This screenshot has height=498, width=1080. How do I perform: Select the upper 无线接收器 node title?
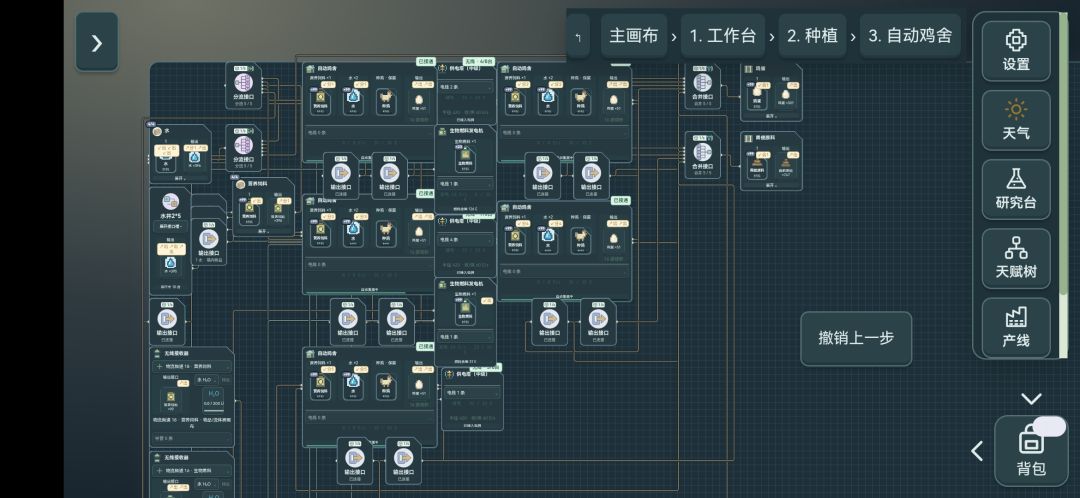[x=176, y=353]
